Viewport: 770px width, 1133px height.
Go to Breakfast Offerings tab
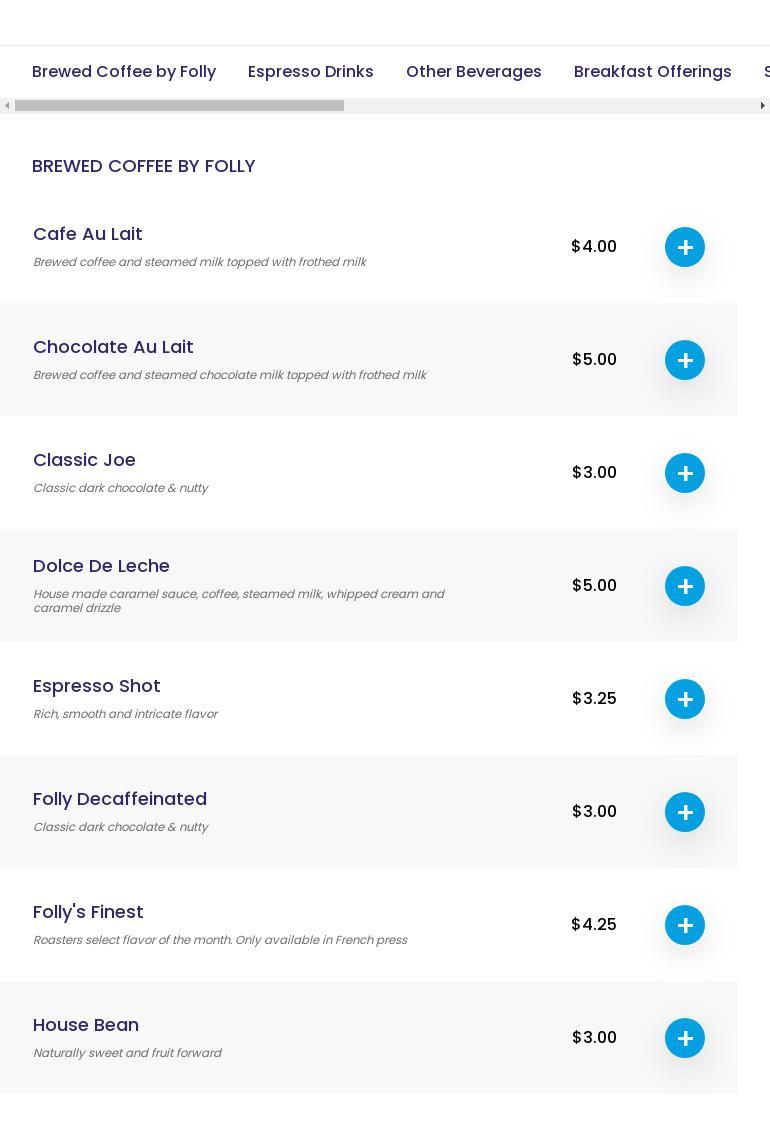click(x=652, y=72)
